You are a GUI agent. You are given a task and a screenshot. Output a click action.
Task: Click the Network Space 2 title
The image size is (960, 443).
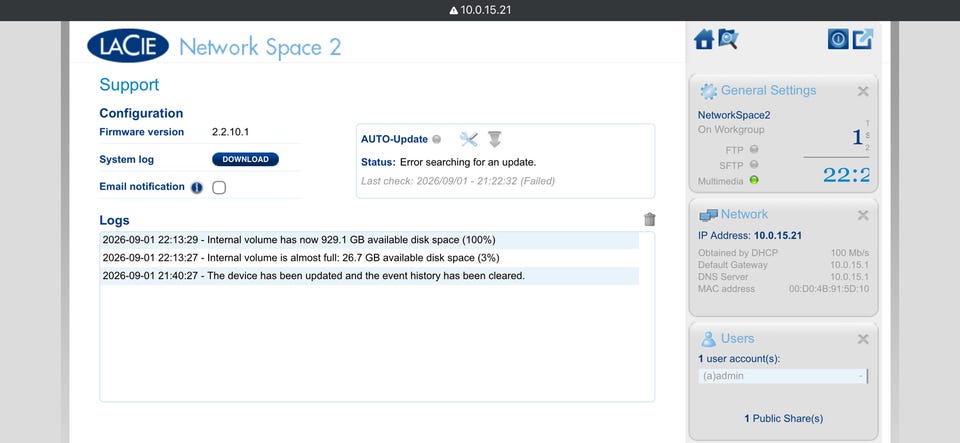[260, 48]
